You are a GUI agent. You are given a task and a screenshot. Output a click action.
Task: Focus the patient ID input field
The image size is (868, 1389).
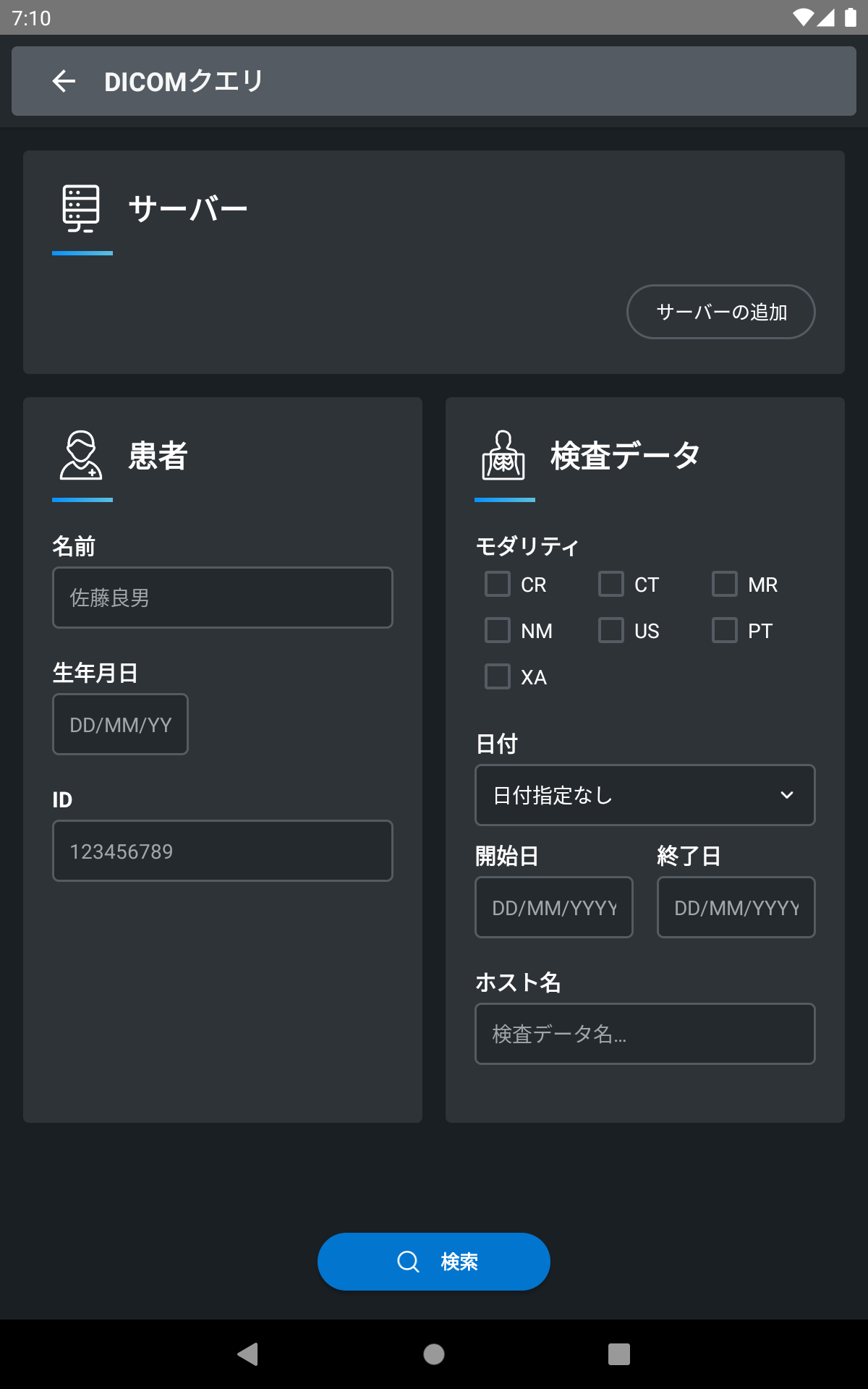point(223,851)
